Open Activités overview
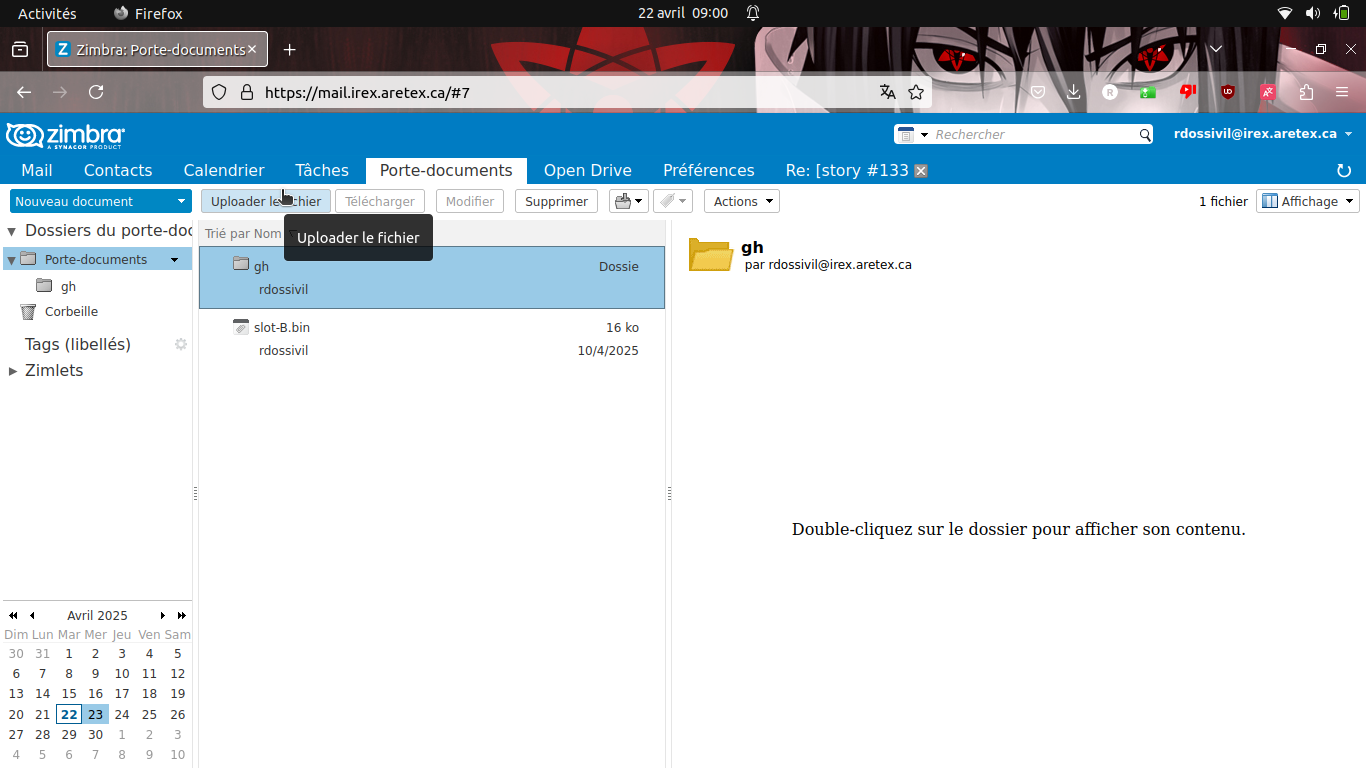The image size is (1366, 768). 47,13
